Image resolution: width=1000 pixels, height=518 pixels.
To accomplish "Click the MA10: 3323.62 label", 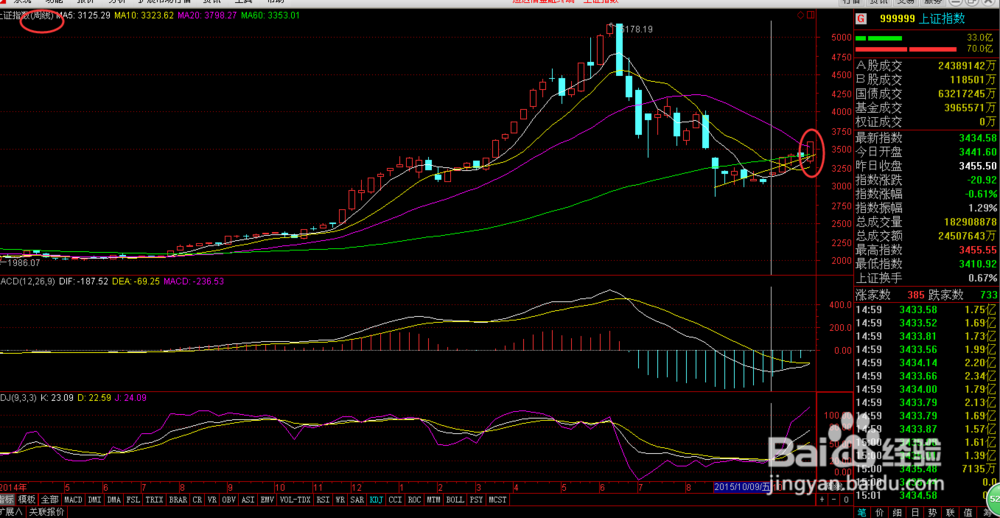I will pyautogui.click(x=144, y=15).
